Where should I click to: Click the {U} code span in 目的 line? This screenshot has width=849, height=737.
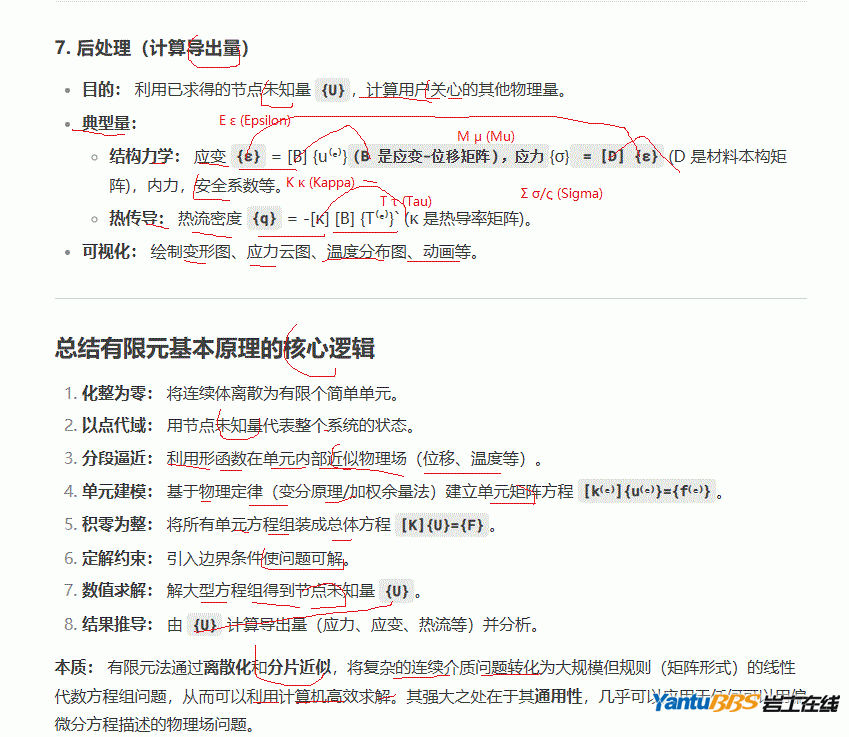332,90
